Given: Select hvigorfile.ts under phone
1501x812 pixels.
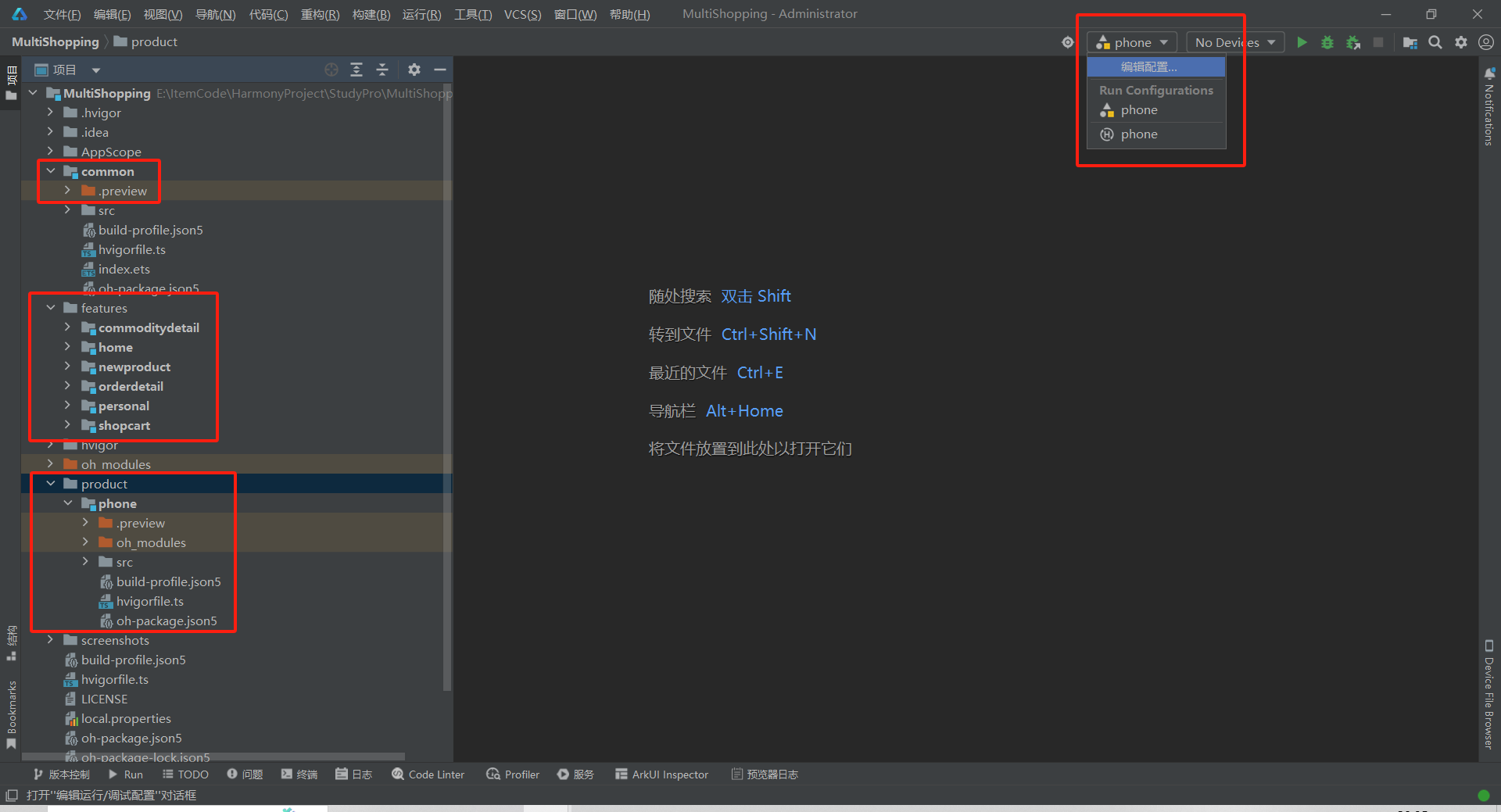Looking at the screenshot, I should click(x=150, y=601).
